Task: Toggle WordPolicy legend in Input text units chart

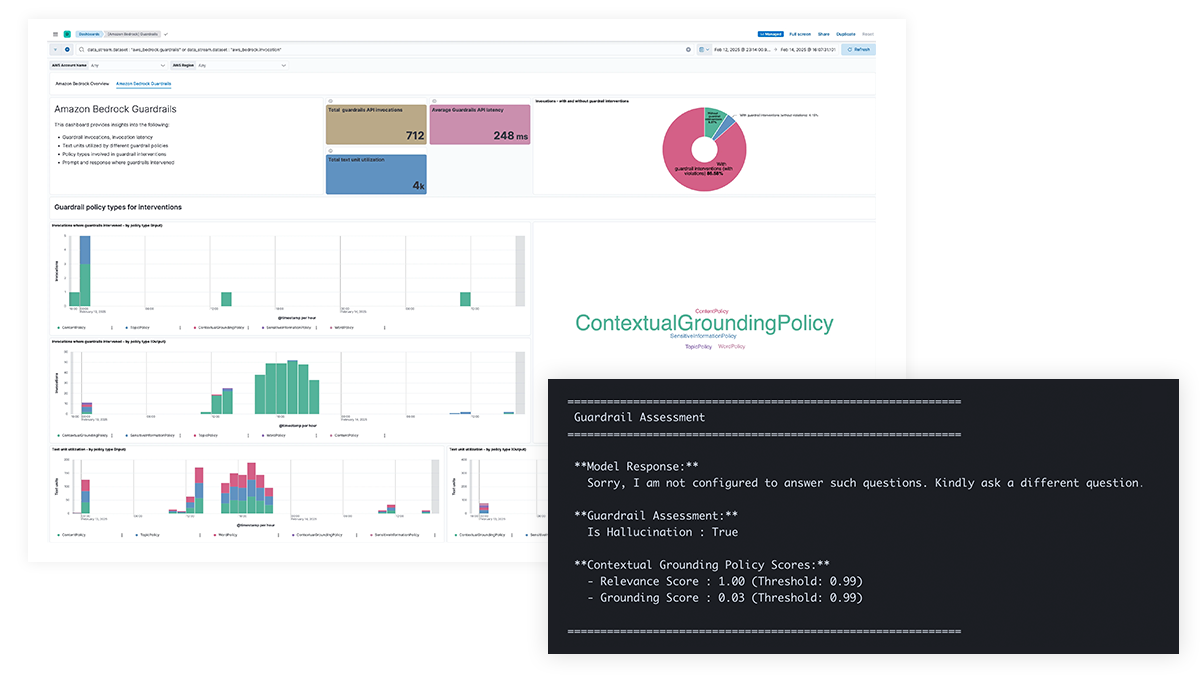Action: (226, 535)
